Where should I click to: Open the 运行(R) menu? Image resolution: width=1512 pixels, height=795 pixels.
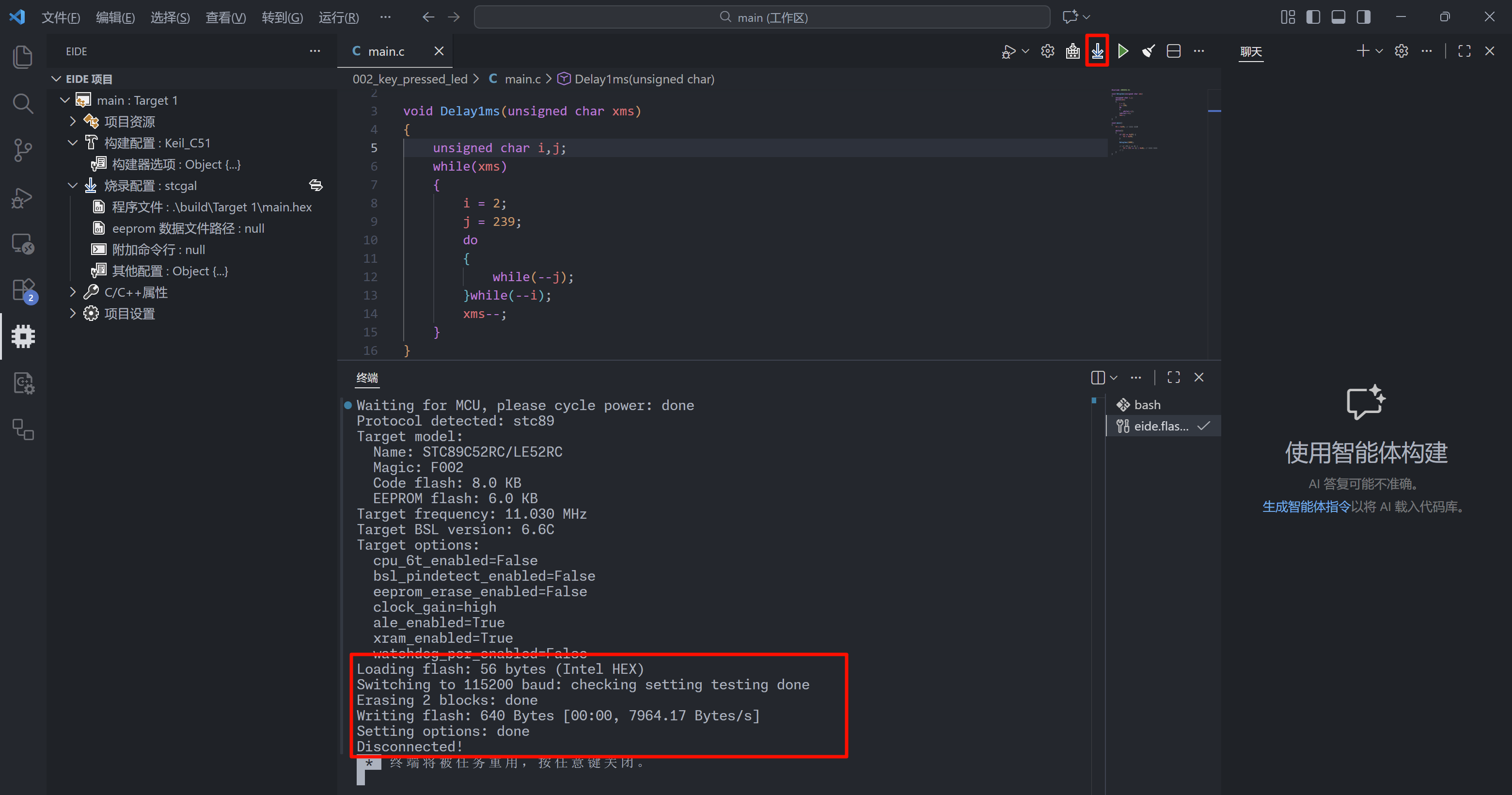click(x=338, y=17)
